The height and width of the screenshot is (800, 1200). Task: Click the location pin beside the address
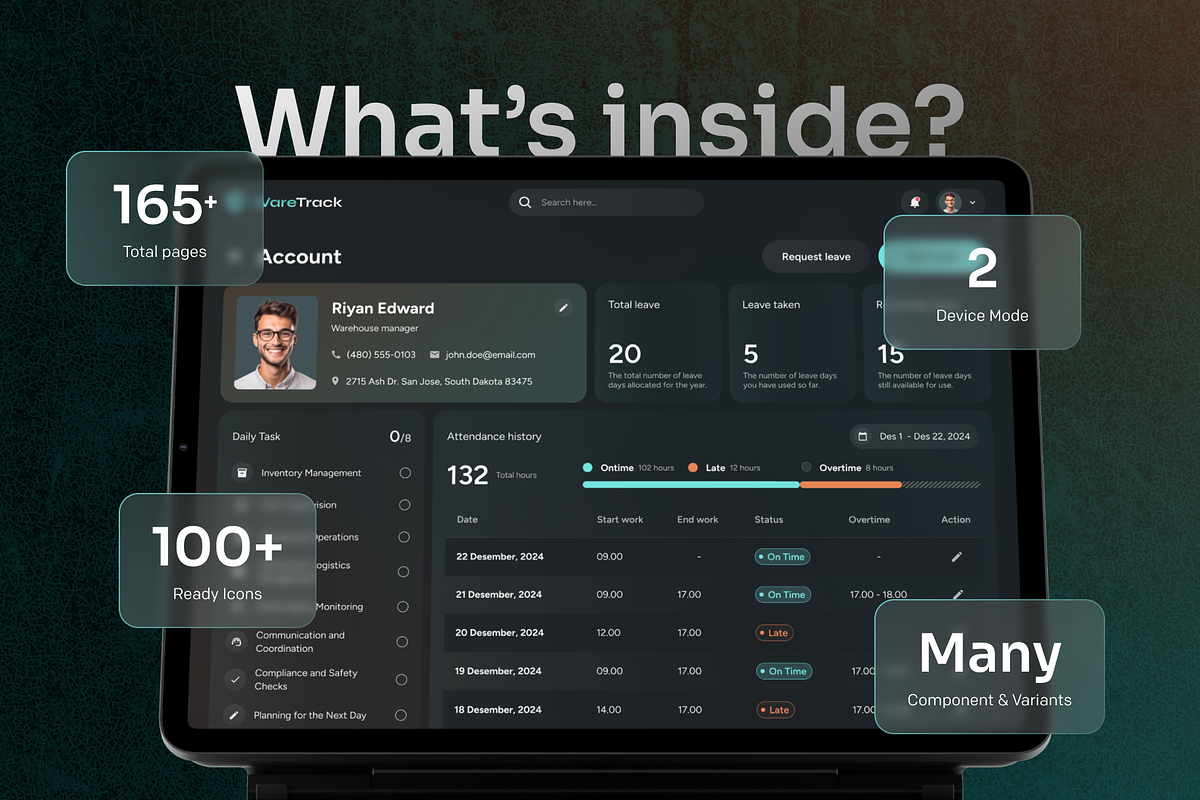pos(336,381)
